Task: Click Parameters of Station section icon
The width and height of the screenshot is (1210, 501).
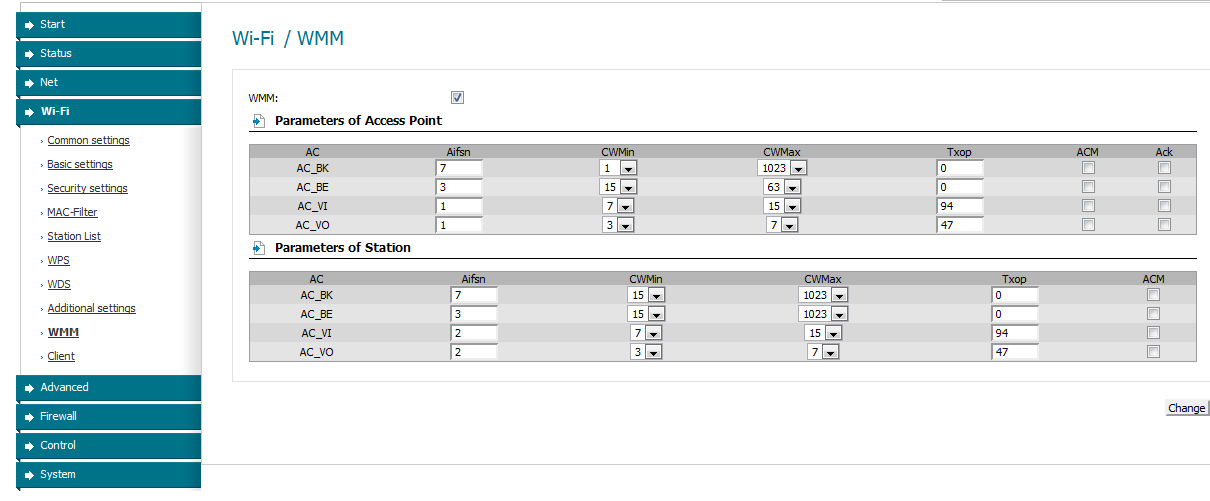Action: click(x=258, y=248)
